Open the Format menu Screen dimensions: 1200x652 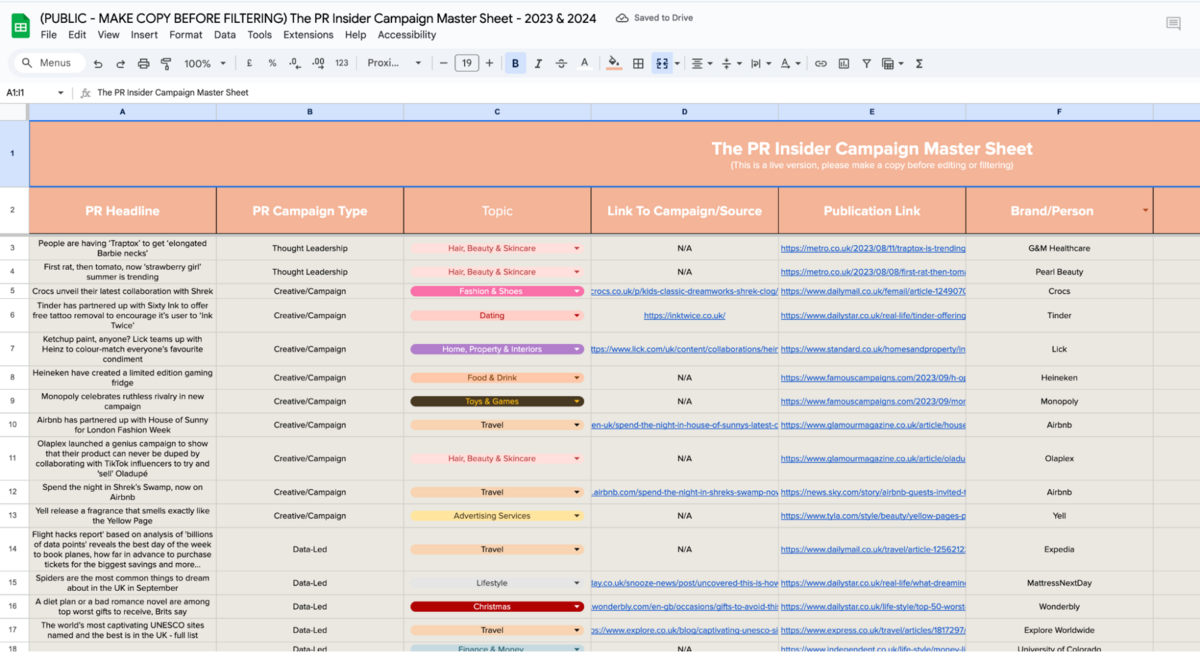(x=185, y=35)
